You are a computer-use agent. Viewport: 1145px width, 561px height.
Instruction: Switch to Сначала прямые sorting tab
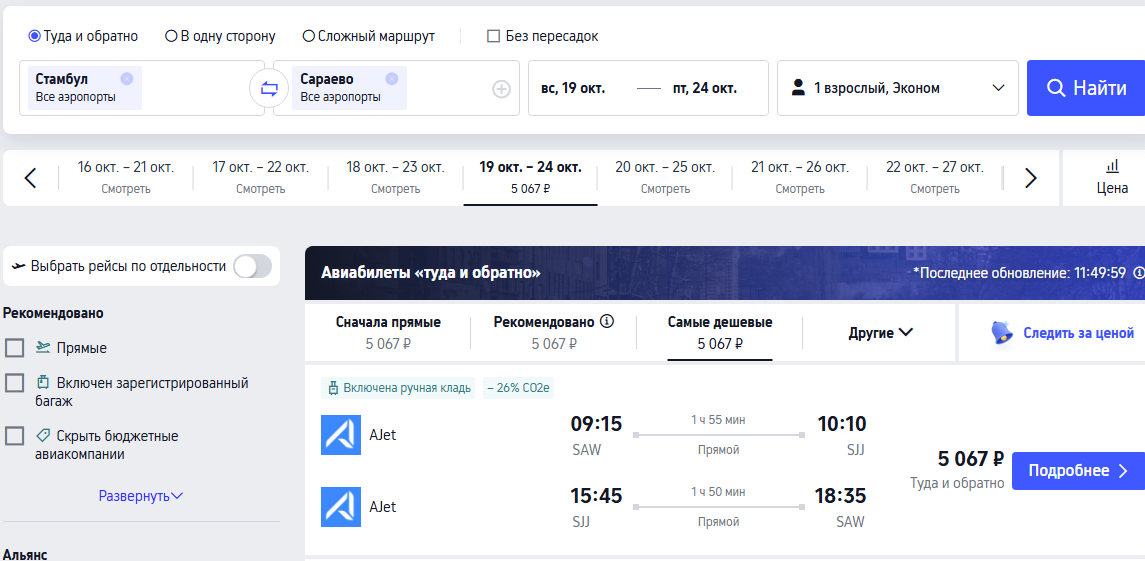click(388, 332)
